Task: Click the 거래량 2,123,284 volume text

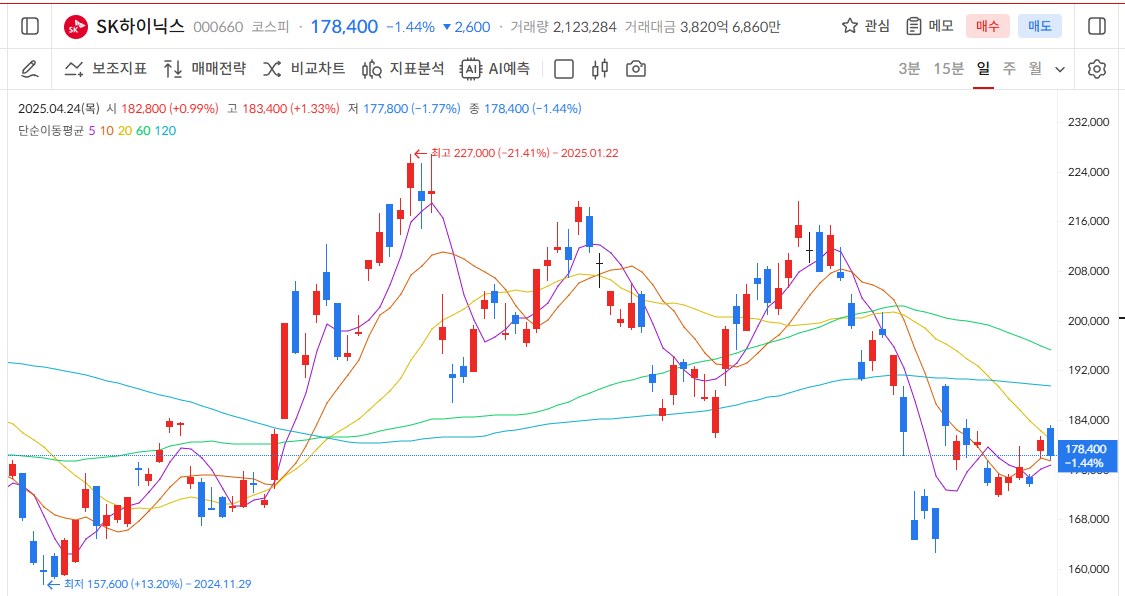Action: [563, 27]
